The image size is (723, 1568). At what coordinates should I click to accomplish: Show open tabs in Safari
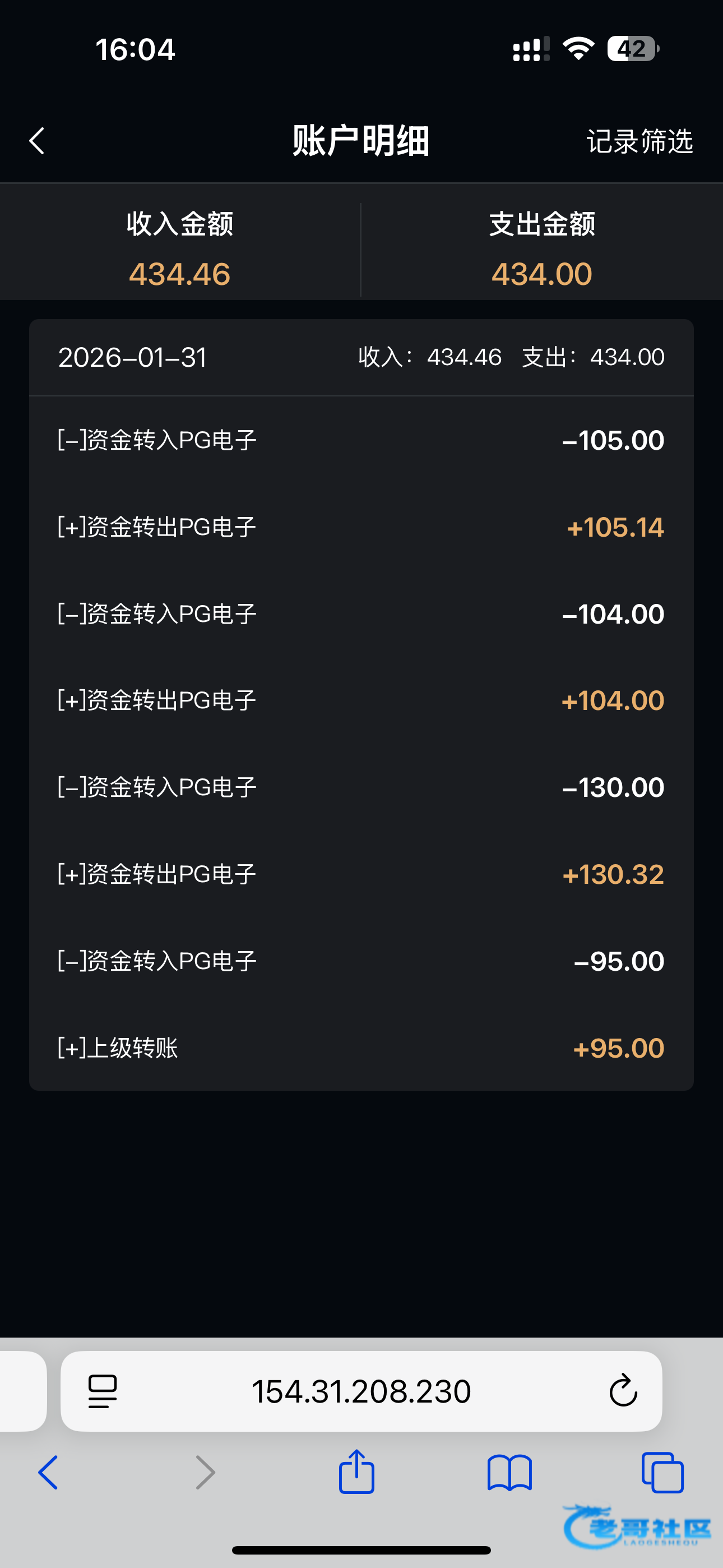662,1473
